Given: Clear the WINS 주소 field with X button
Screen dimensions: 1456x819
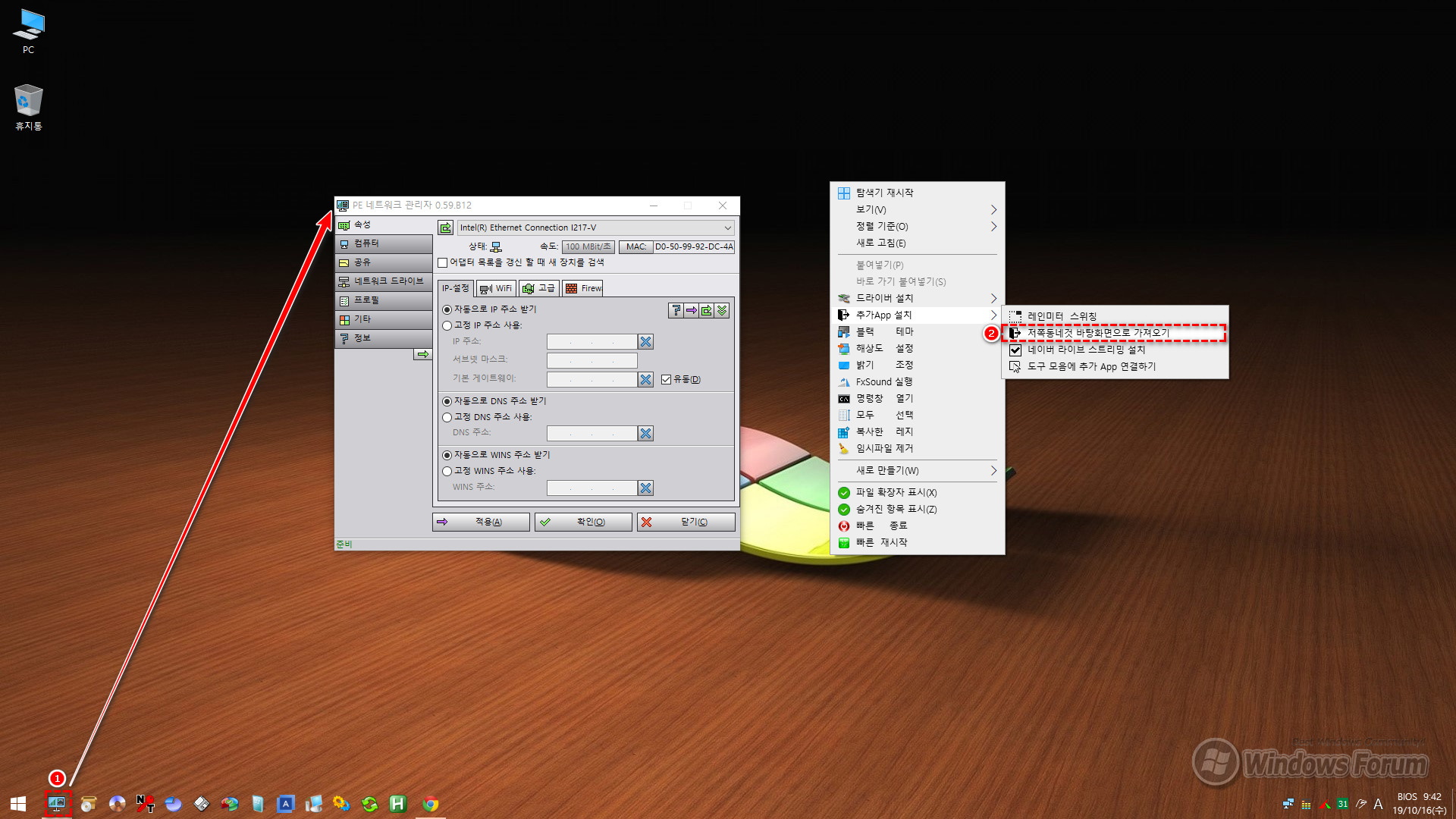Looking at the screenshot, I should coord(645,488).
